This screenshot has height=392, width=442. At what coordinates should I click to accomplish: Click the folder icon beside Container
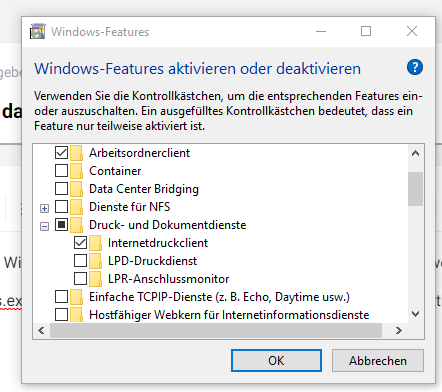76,171
